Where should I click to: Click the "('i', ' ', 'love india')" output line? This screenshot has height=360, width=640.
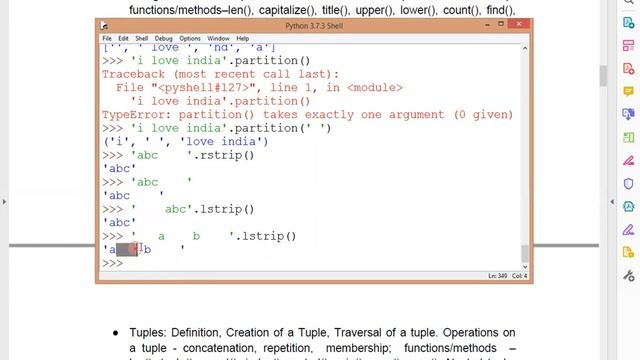[185, 142]
